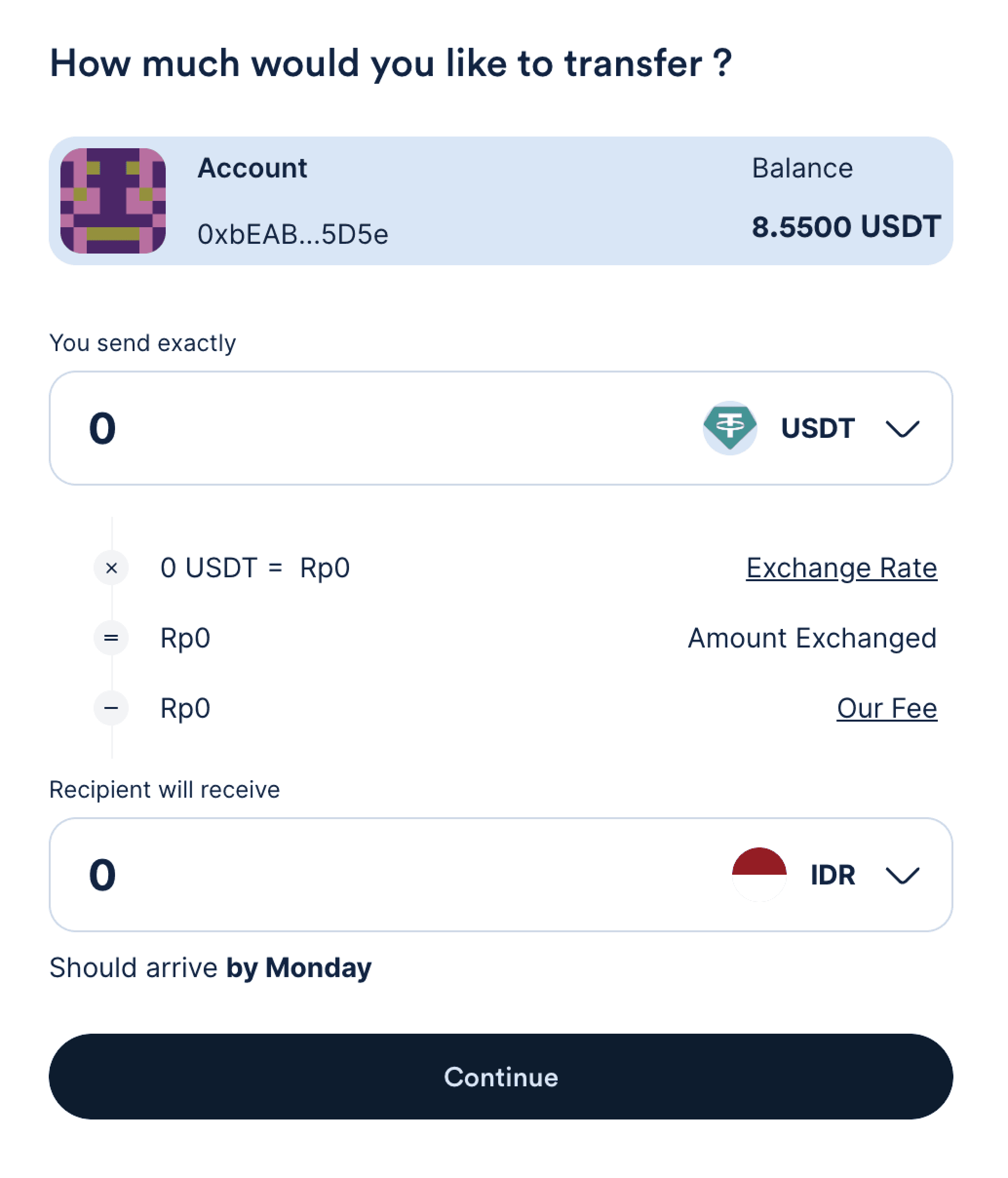Click the 0 USDT = Rp0 rate text
The width and height of the screenshot is (1008, 1178).
pos(254,568)
